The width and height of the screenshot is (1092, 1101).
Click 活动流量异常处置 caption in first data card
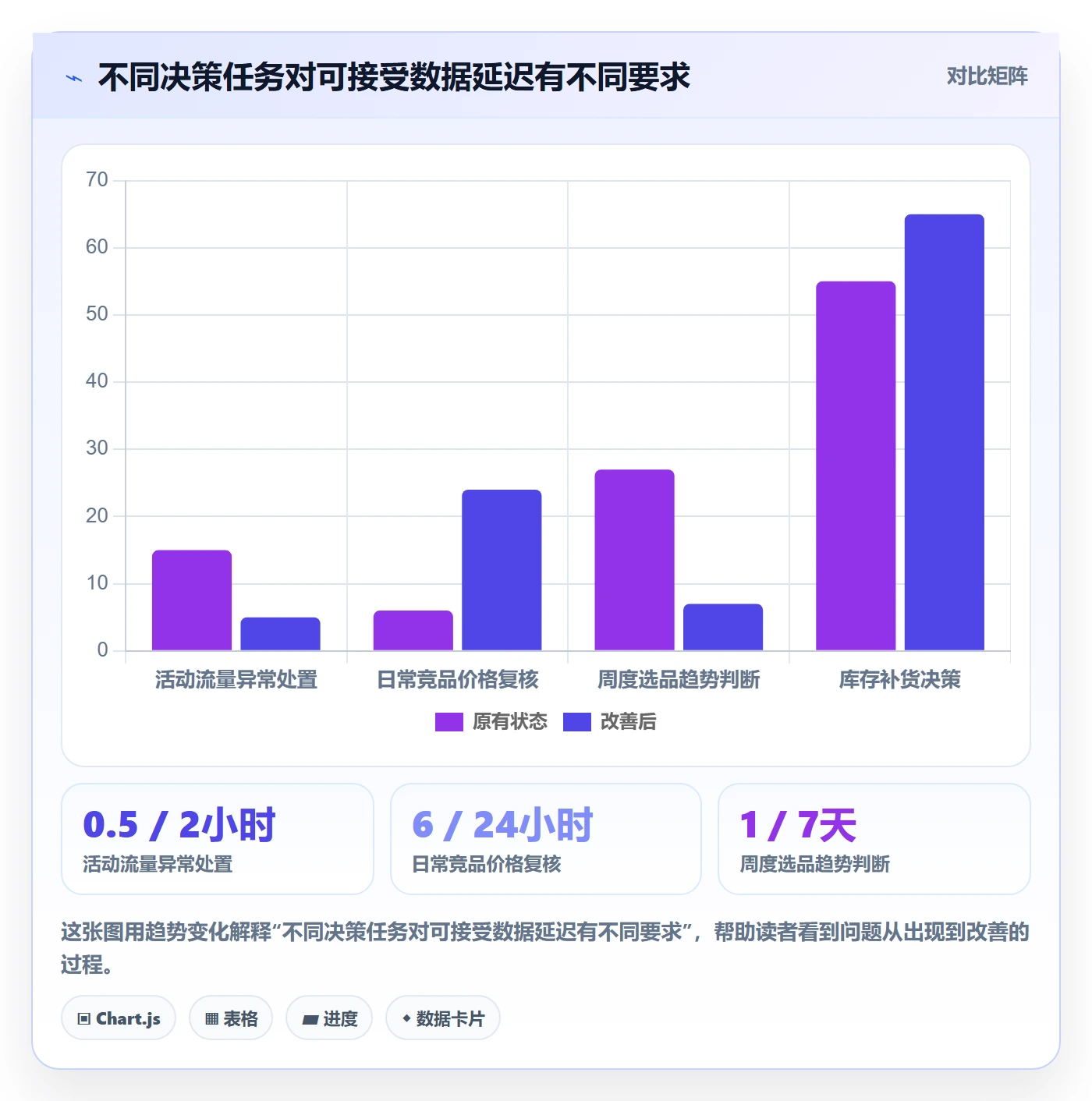click(158, 864)
